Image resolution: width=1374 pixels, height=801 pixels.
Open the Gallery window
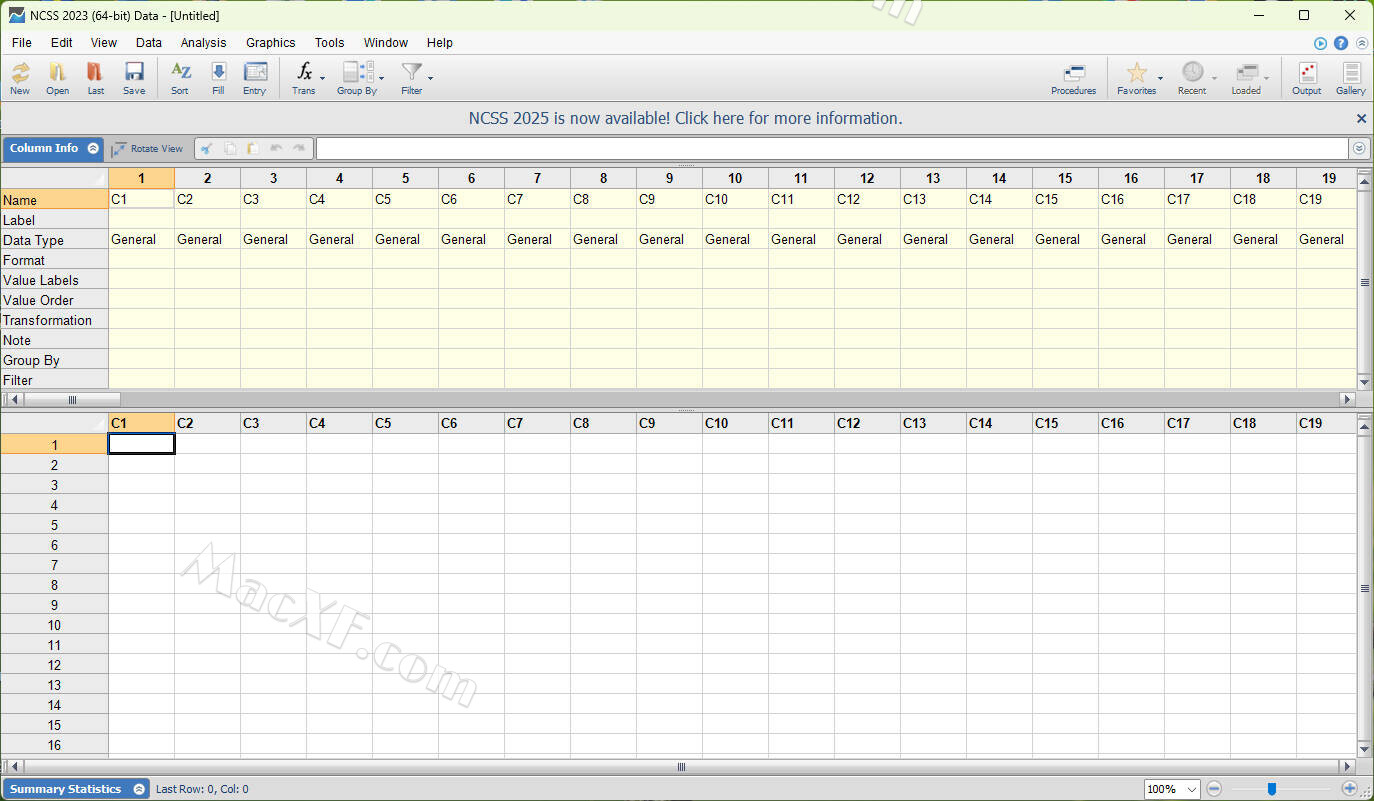pyautogui.click(x=1351, y=77)
